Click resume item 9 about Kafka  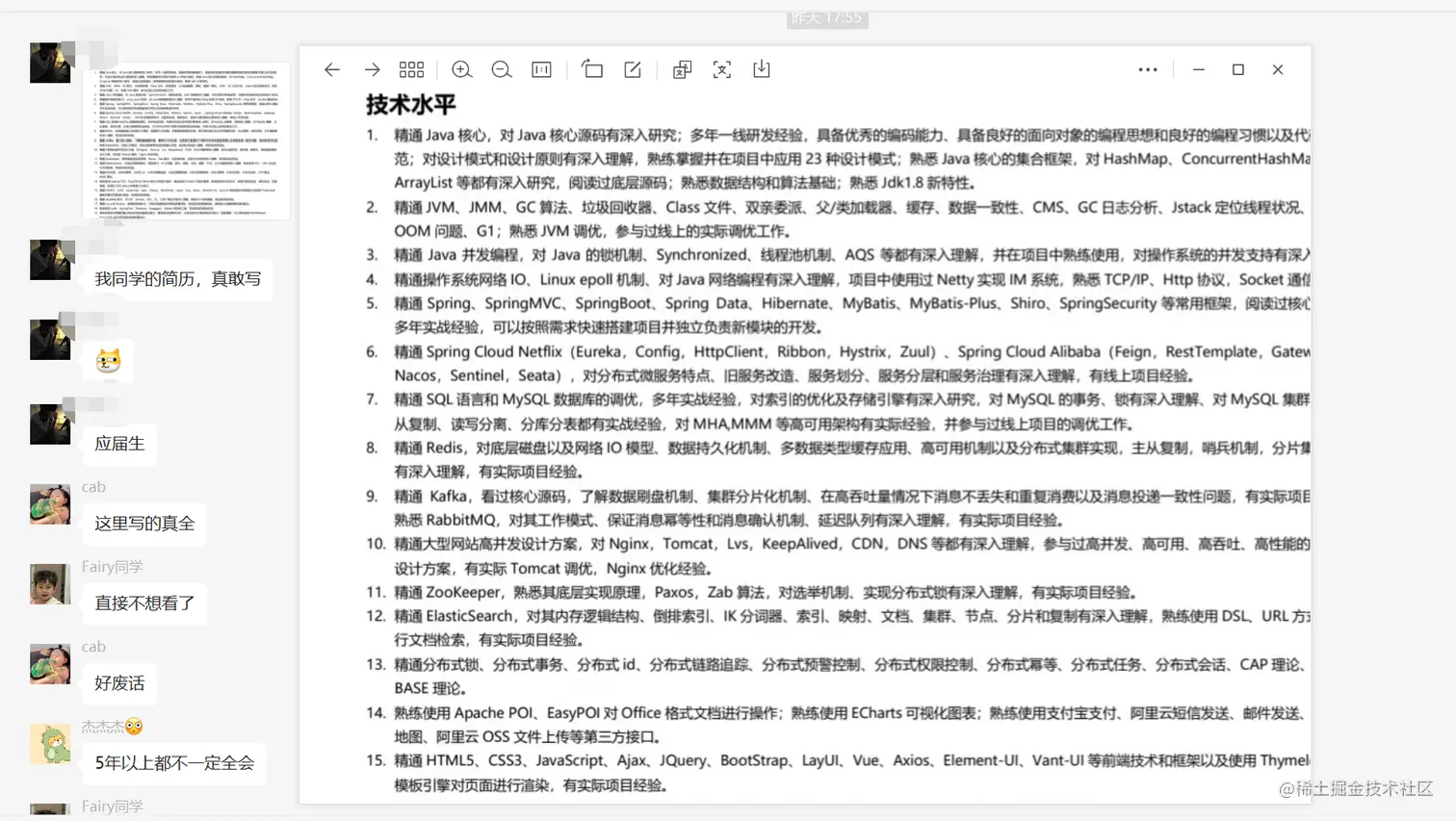point(838,508)
